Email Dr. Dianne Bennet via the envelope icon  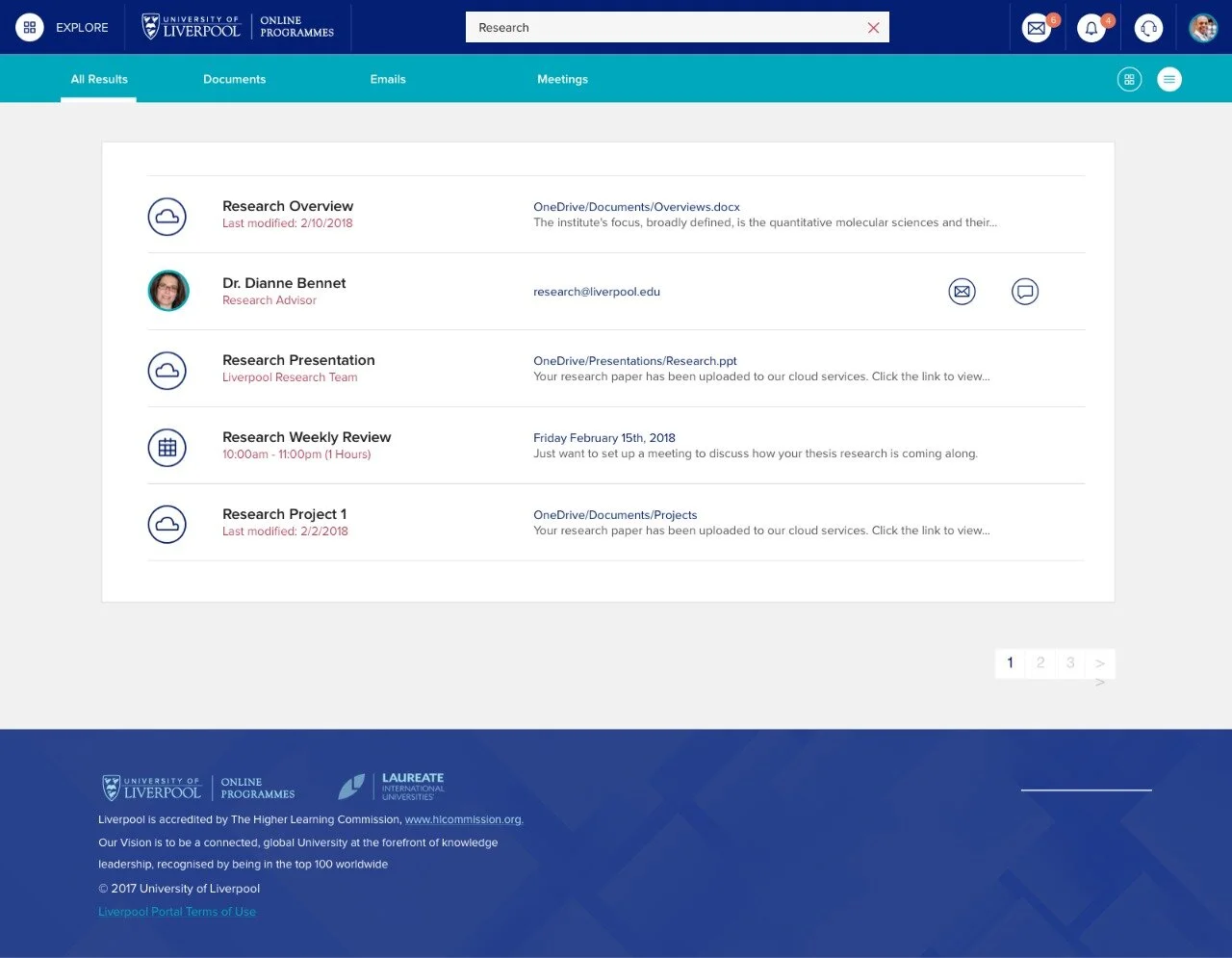click(x=962, y=291)
